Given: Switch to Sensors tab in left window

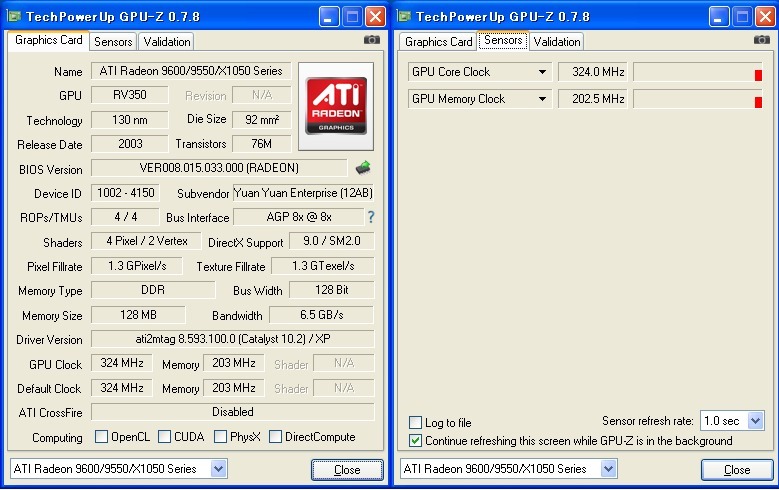Looking at the screenshot, I should point(113,42).
